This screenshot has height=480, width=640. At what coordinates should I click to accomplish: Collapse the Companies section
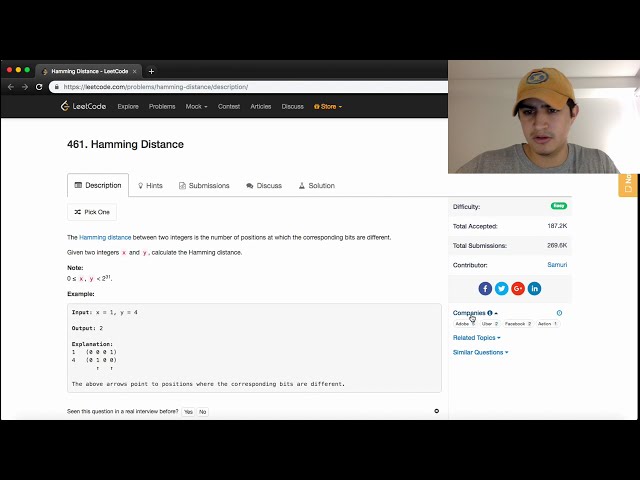coord(475,313)
